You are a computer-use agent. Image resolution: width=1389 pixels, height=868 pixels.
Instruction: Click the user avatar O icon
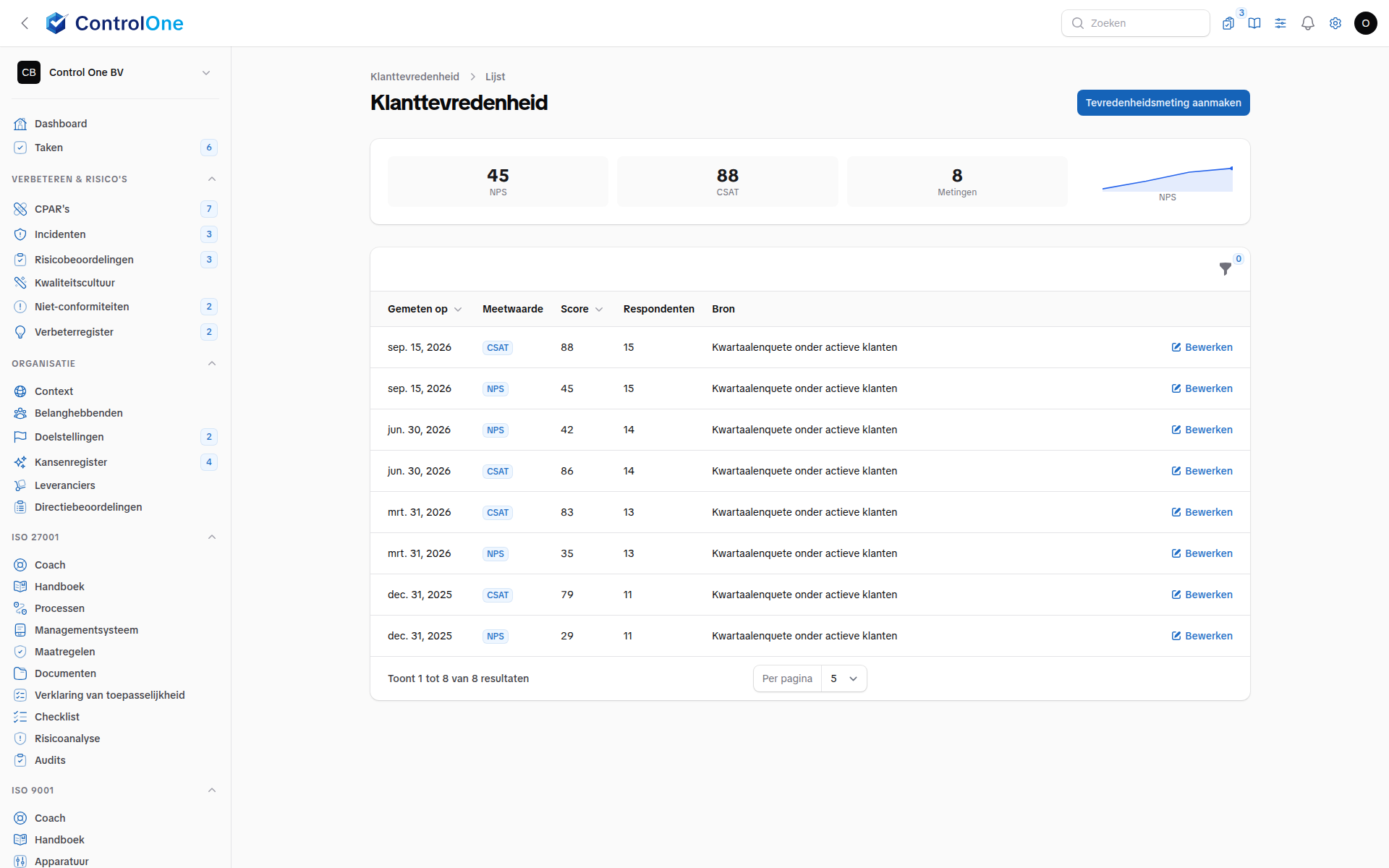pyautogui.click(x=1365, y=23)
